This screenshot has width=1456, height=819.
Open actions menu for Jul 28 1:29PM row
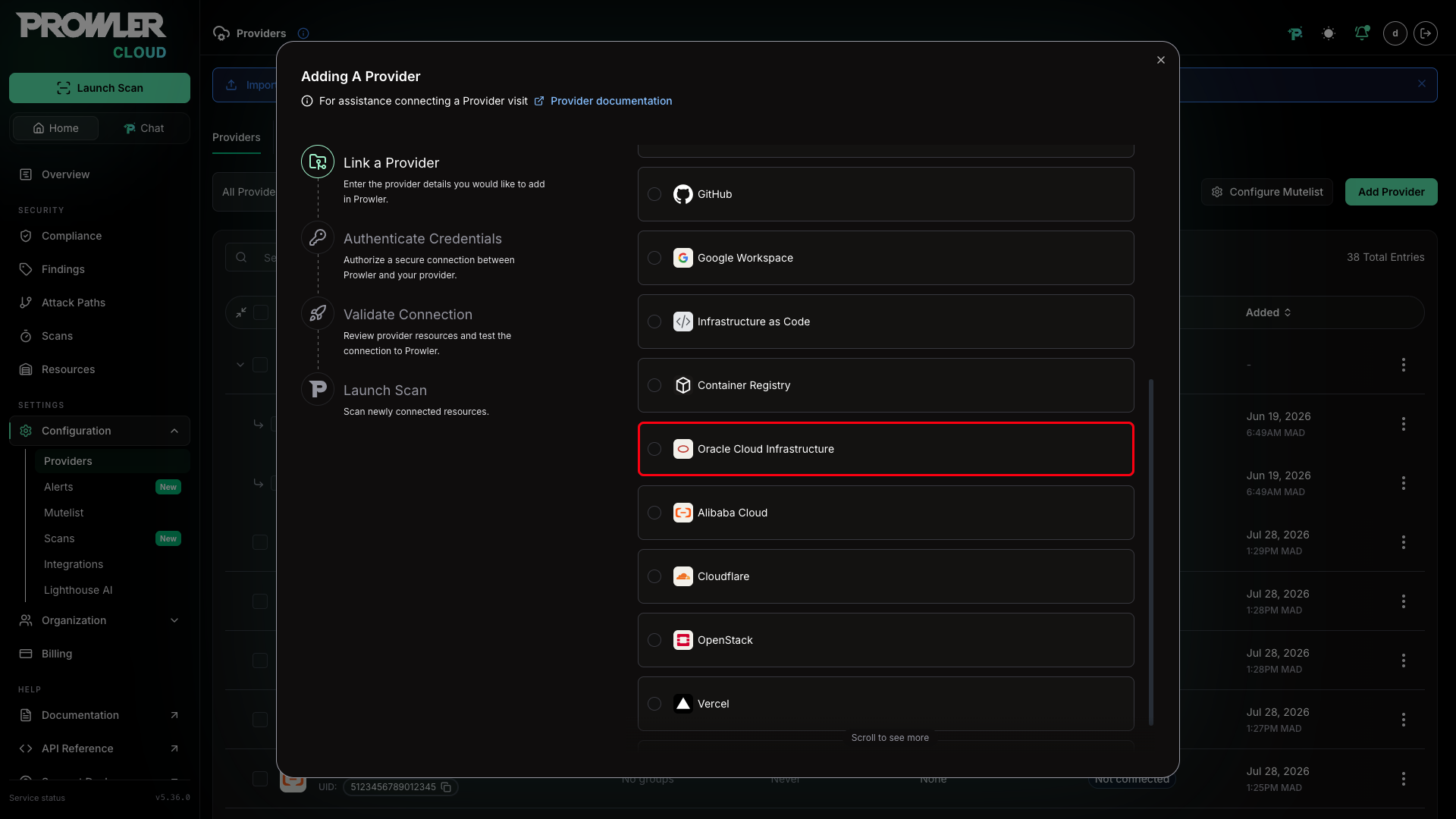tap(1404, 542)
